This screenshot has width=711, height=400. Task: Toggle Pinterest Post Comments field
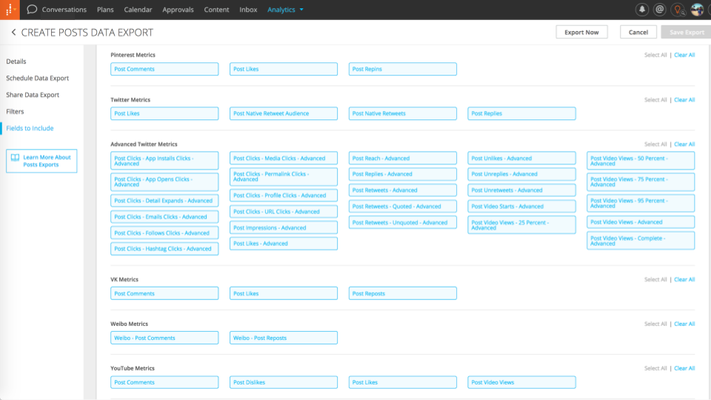tap(165, 69)
